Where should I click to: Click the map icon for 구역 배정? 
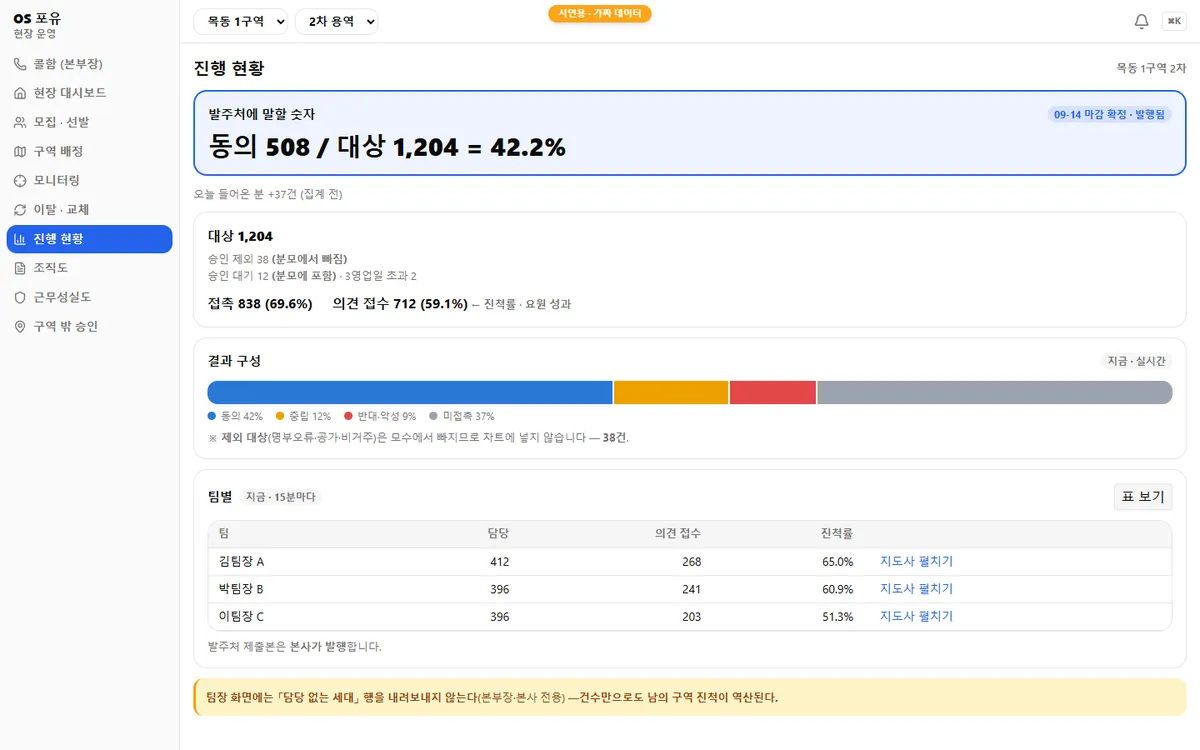20,151
